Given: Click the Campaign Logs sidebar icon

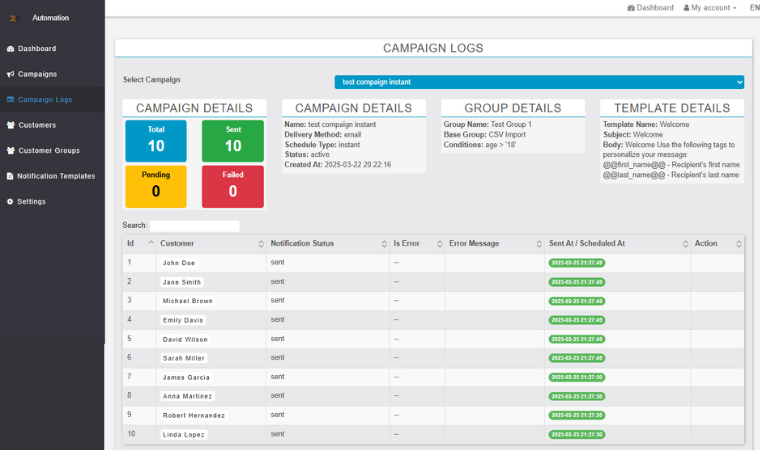Looking at the screenshot, I should [x=10, y=99].
